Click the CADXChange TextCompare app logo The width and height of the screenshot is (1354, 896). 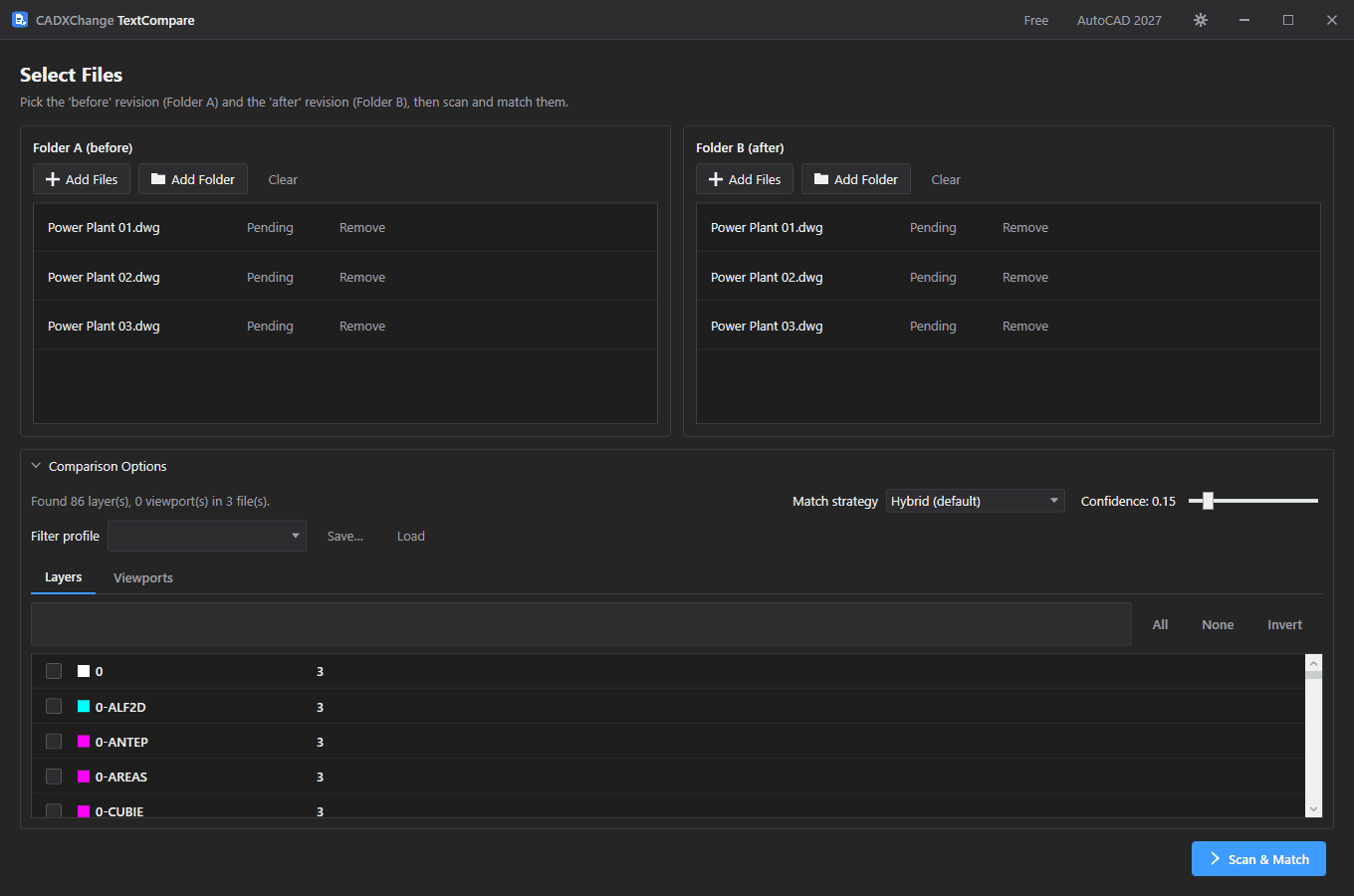click(x=20, y=20)
